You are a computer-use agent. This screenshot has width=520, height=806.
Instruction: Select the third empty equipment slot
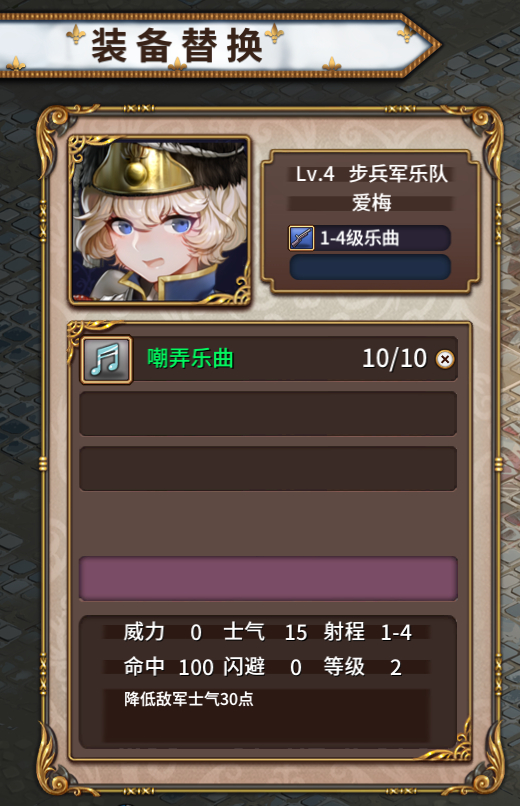(268, 468)
